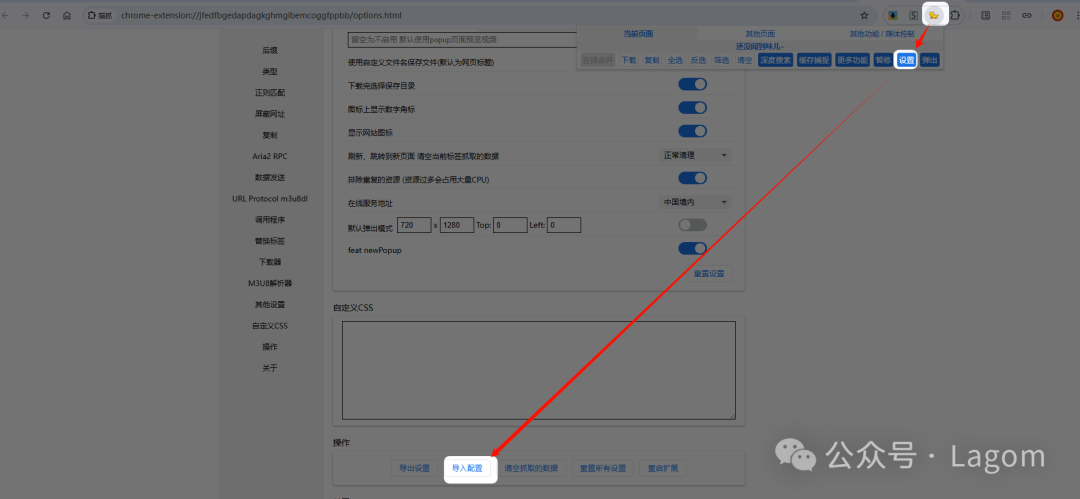Click the chain link icon in toolbar
This screenshot has height=499, width=1080.
coord(1026,15)
